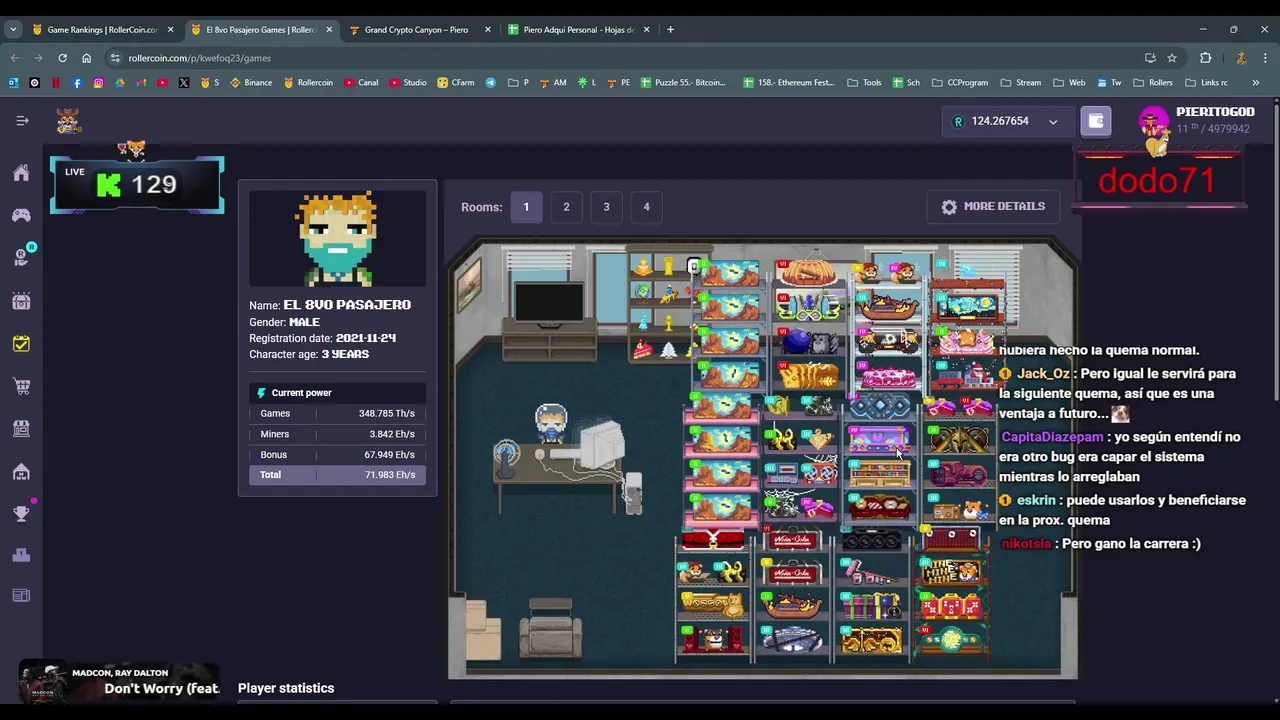1280x720 pixels.
Task: Open the Netflix bookmark icon
Action: (56, 83)
